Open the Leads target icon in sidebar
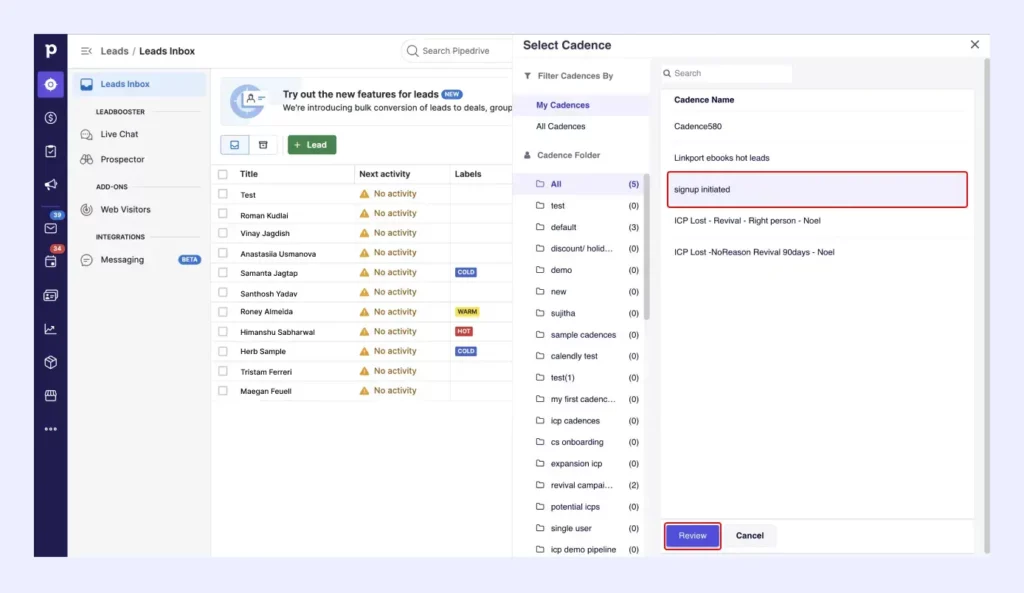The image size is (1024, 593). (50, 84)
